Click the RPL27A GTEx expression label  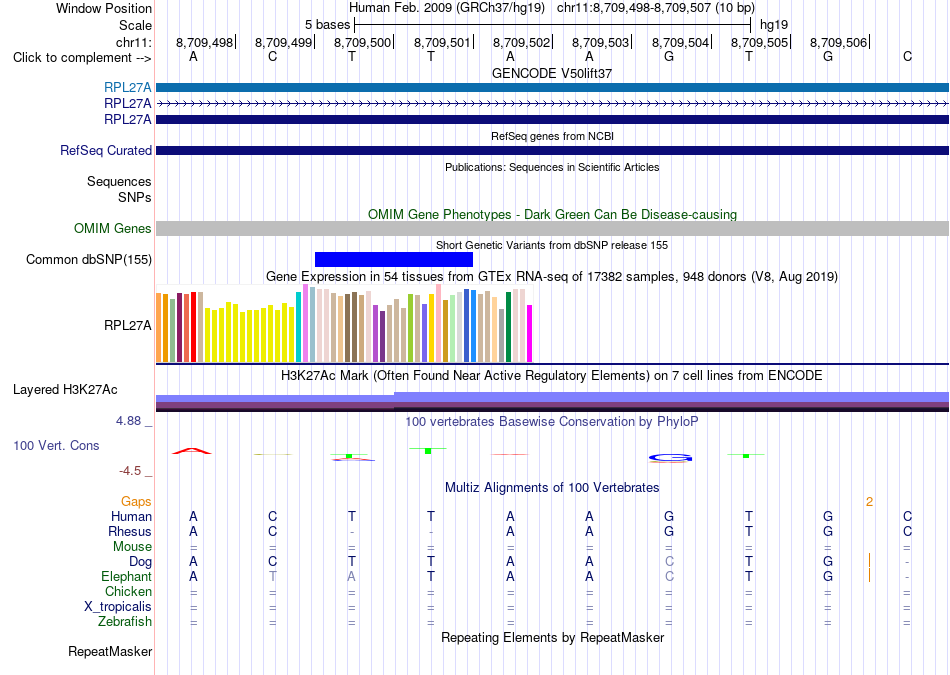click(x=128, y=325)
